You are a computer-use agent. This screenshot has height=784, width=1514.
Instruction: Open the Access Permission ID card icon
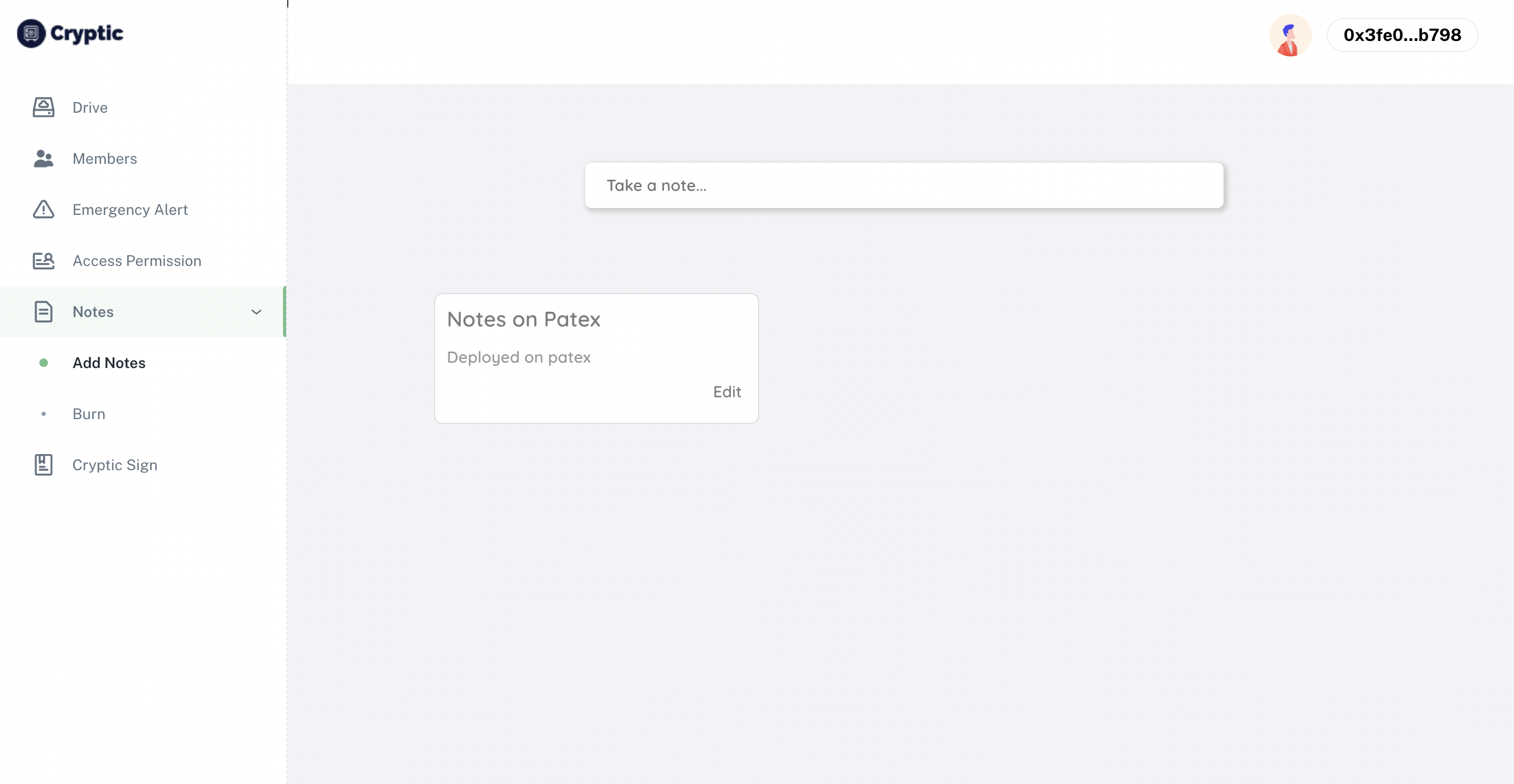[44, 260]
